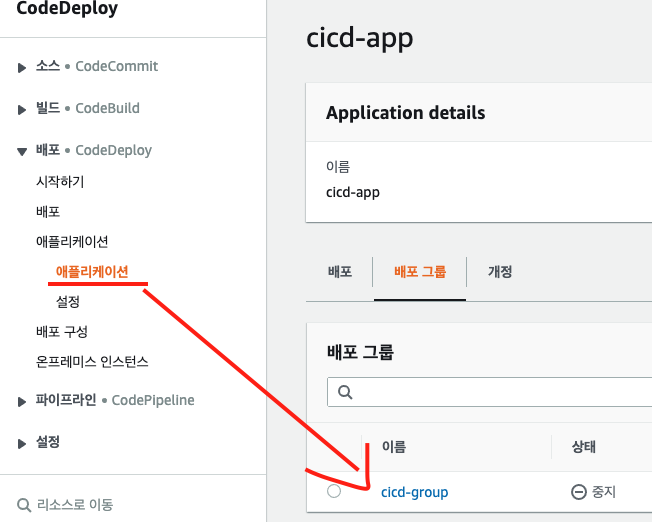Switch to the 배포 tab
The height and width of the screenshot is (522, 652).
tap(340, 272)
